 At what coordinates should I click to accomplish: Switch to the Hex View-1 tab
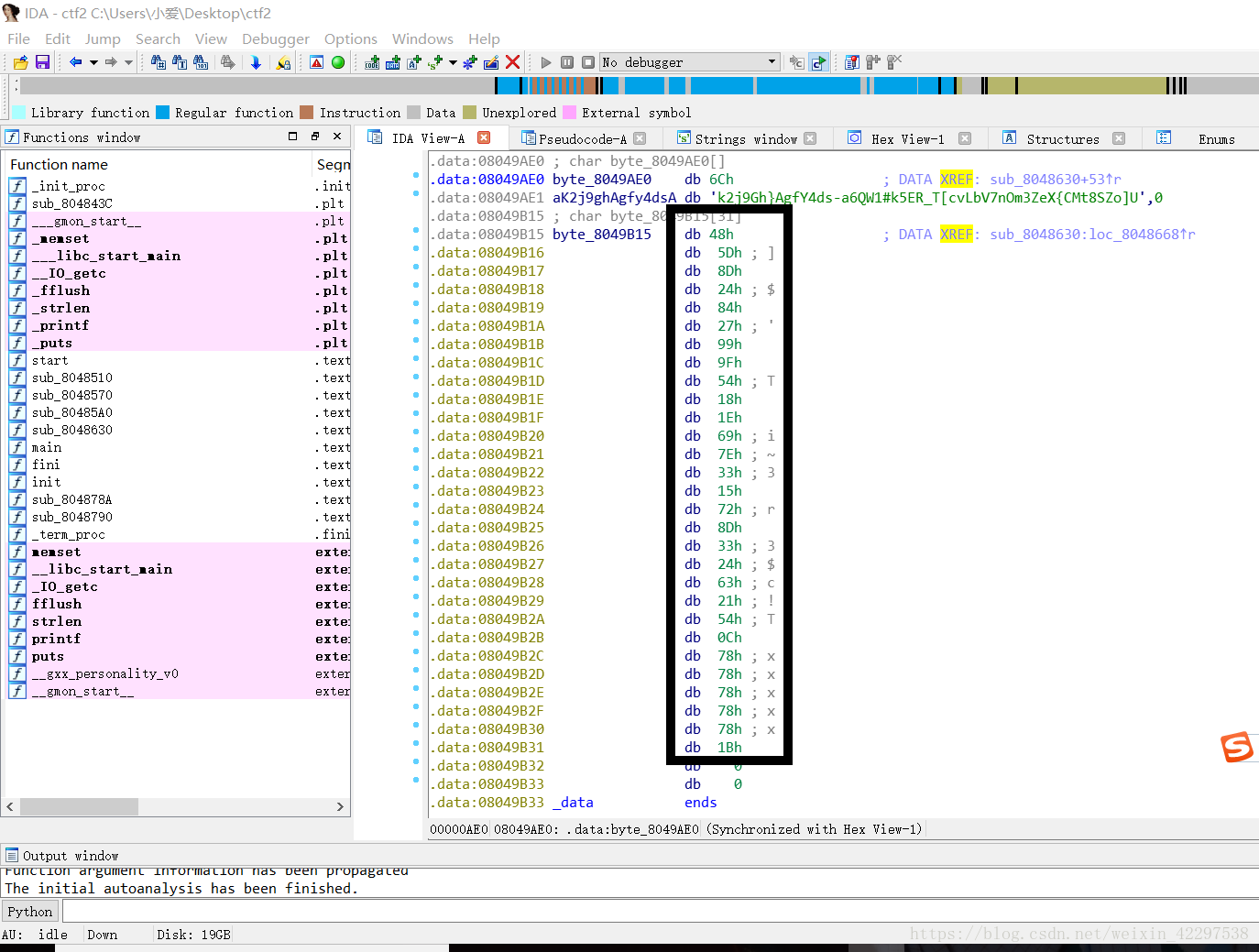pyautogui.click(x=907, y=138)
